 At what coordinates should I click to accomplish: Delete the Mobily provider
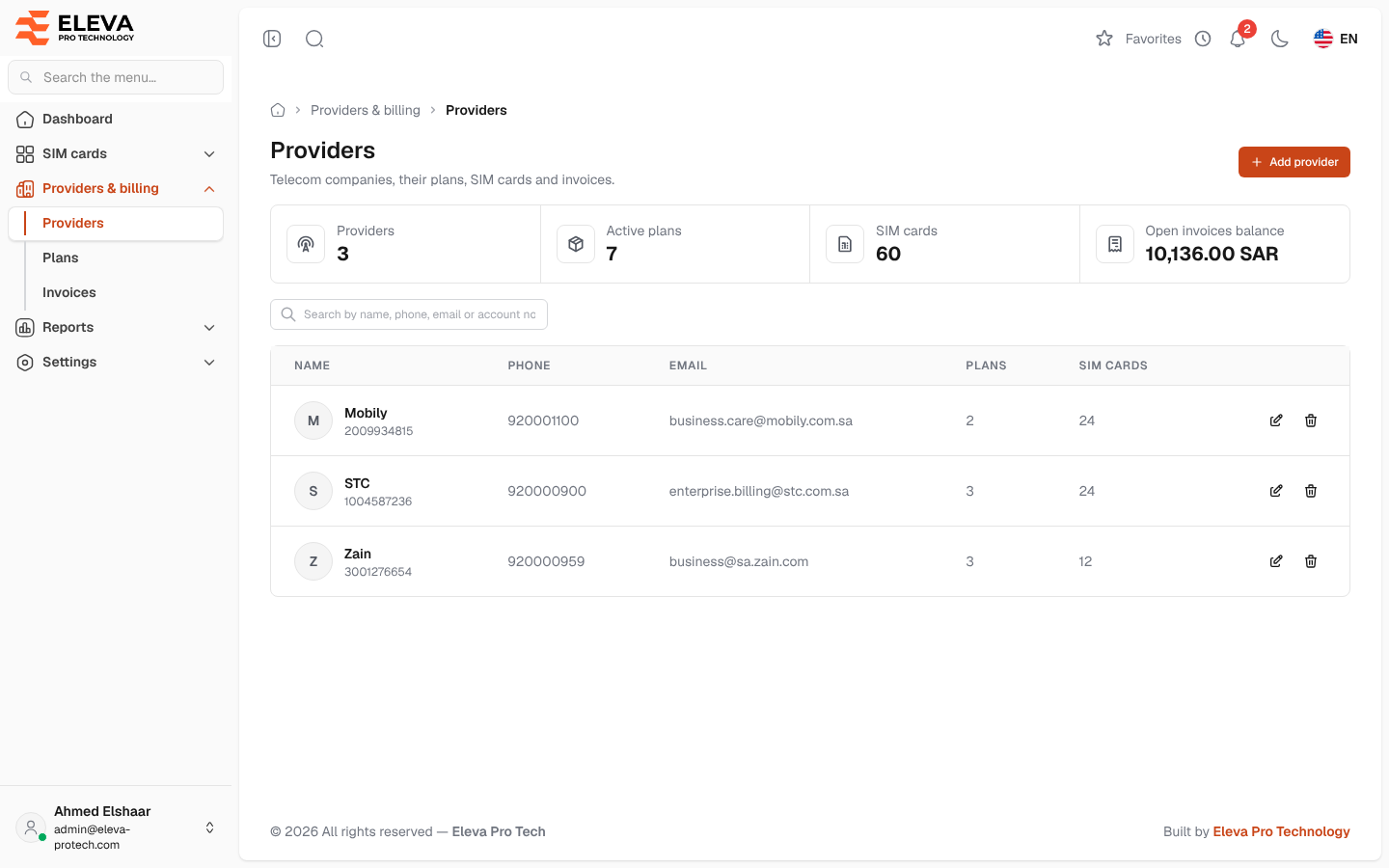point(1311,420)
